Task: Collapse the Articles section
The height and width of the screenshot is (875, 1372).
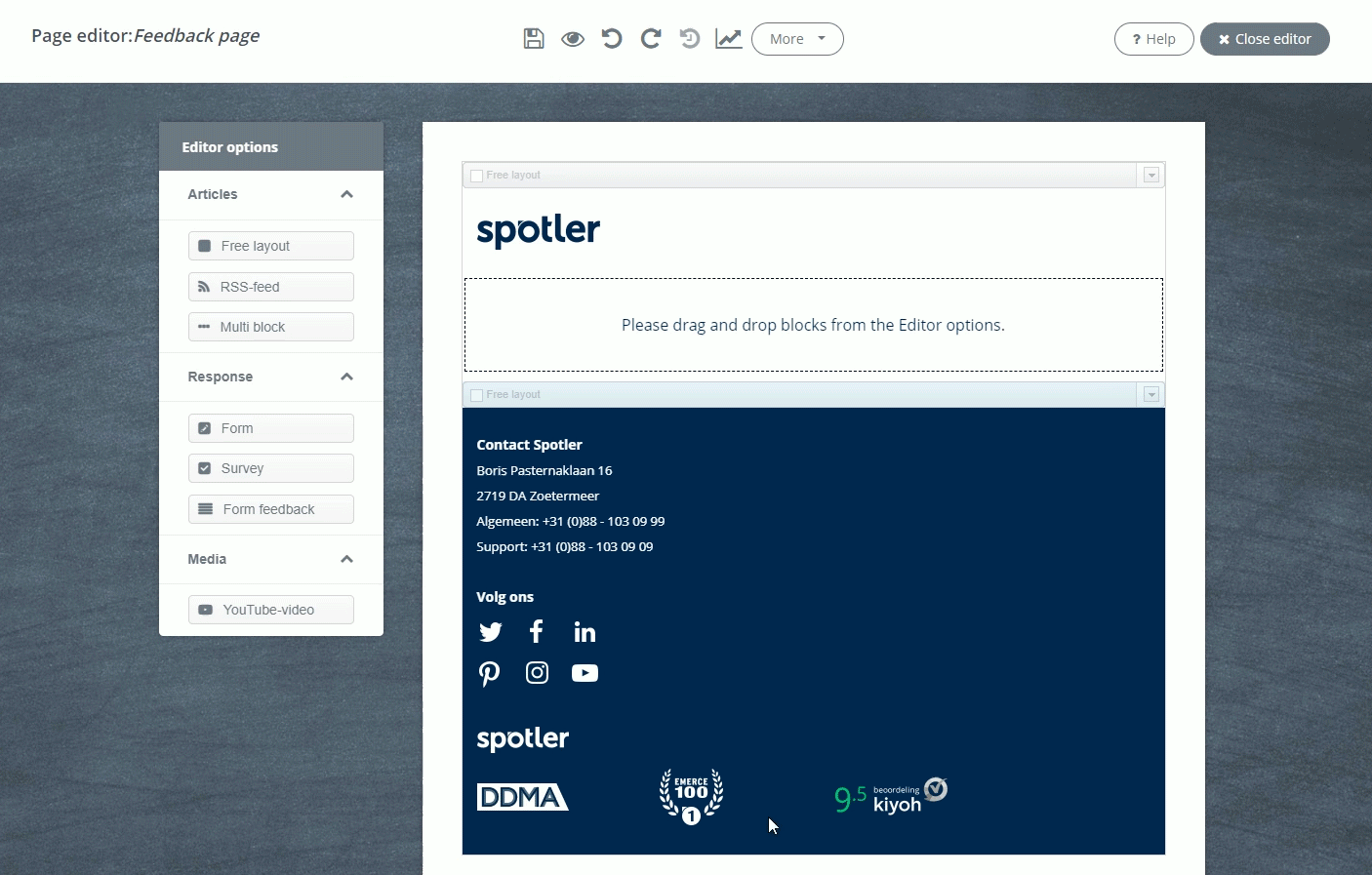Action: (346, 194)
